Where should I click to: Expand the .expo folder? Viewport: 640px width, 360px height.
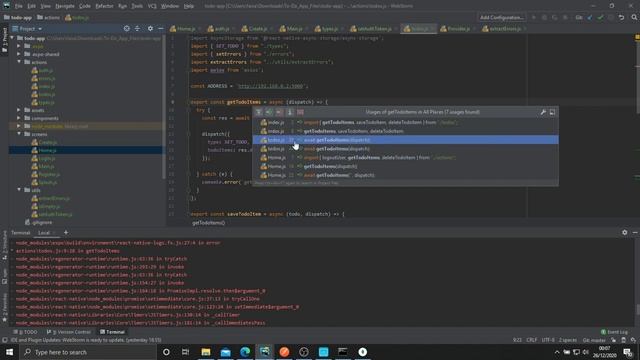pyautogui.click(x=19, y=46)
